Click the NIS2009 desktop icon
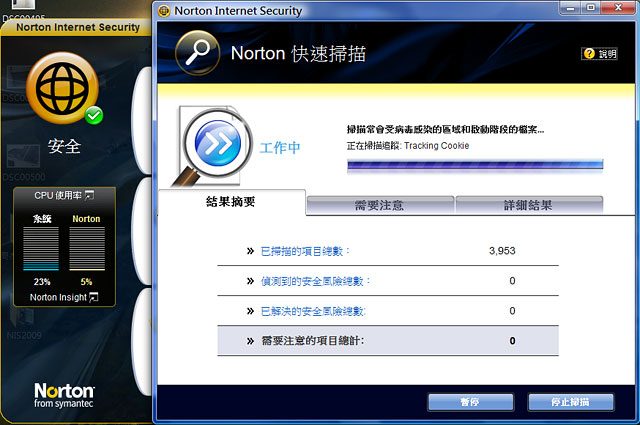640x425 pixels. click(x=24, y=325)
